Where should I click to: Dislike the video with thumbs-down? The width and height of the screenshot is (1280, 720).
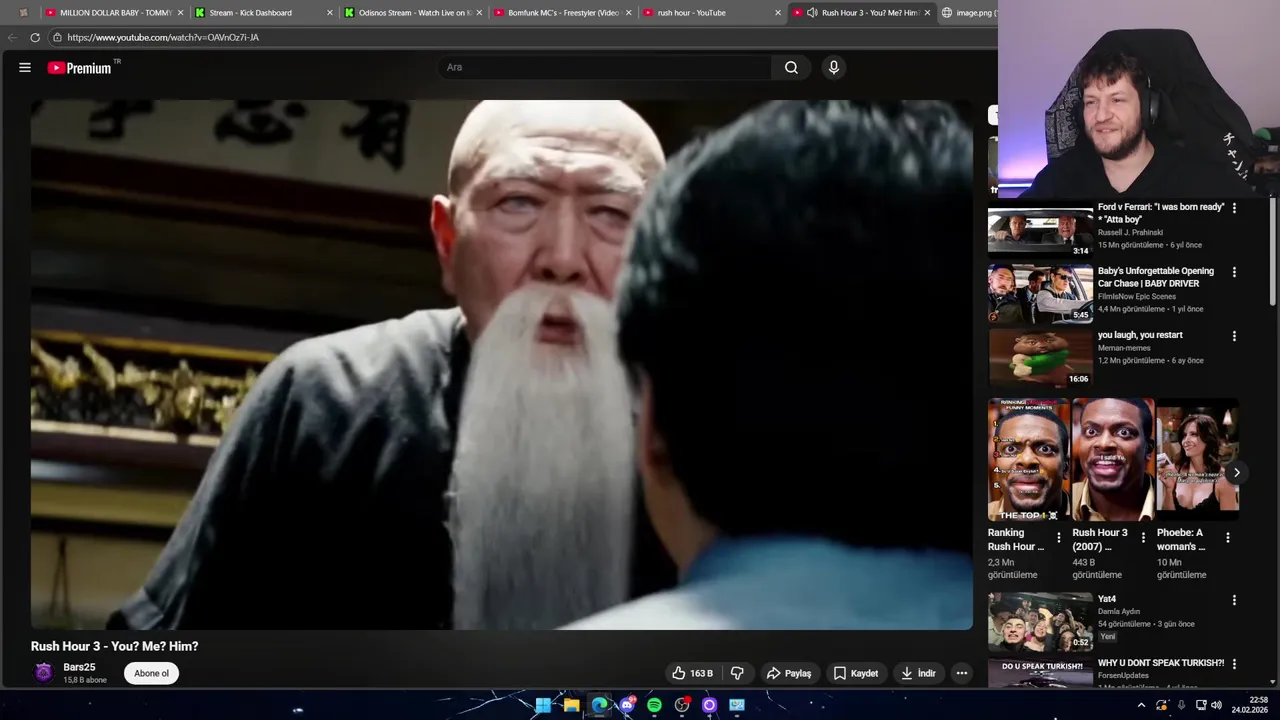pos(737,673)
